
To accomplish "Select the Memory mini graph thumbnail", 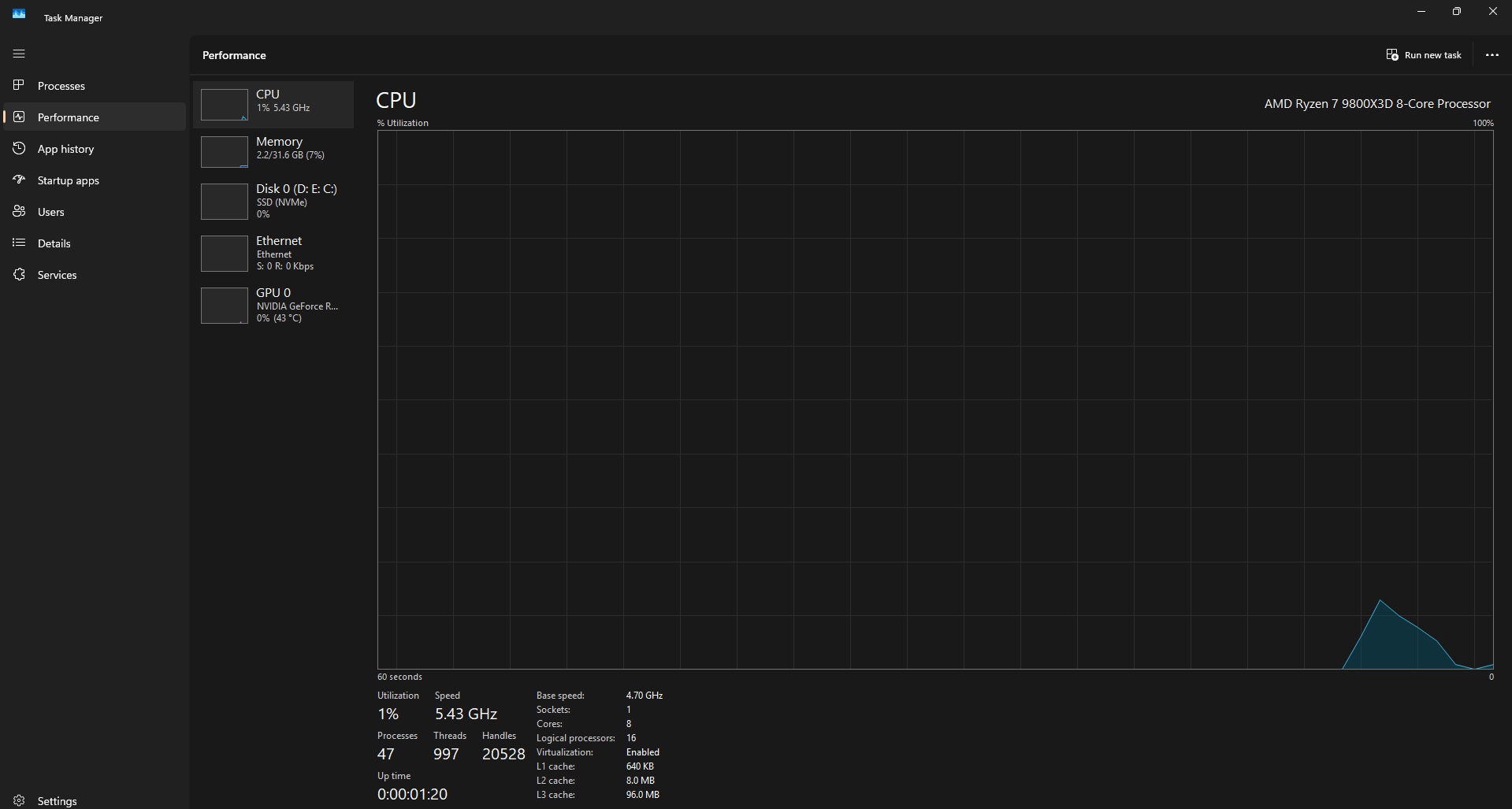I will click(x=225, y=152).
